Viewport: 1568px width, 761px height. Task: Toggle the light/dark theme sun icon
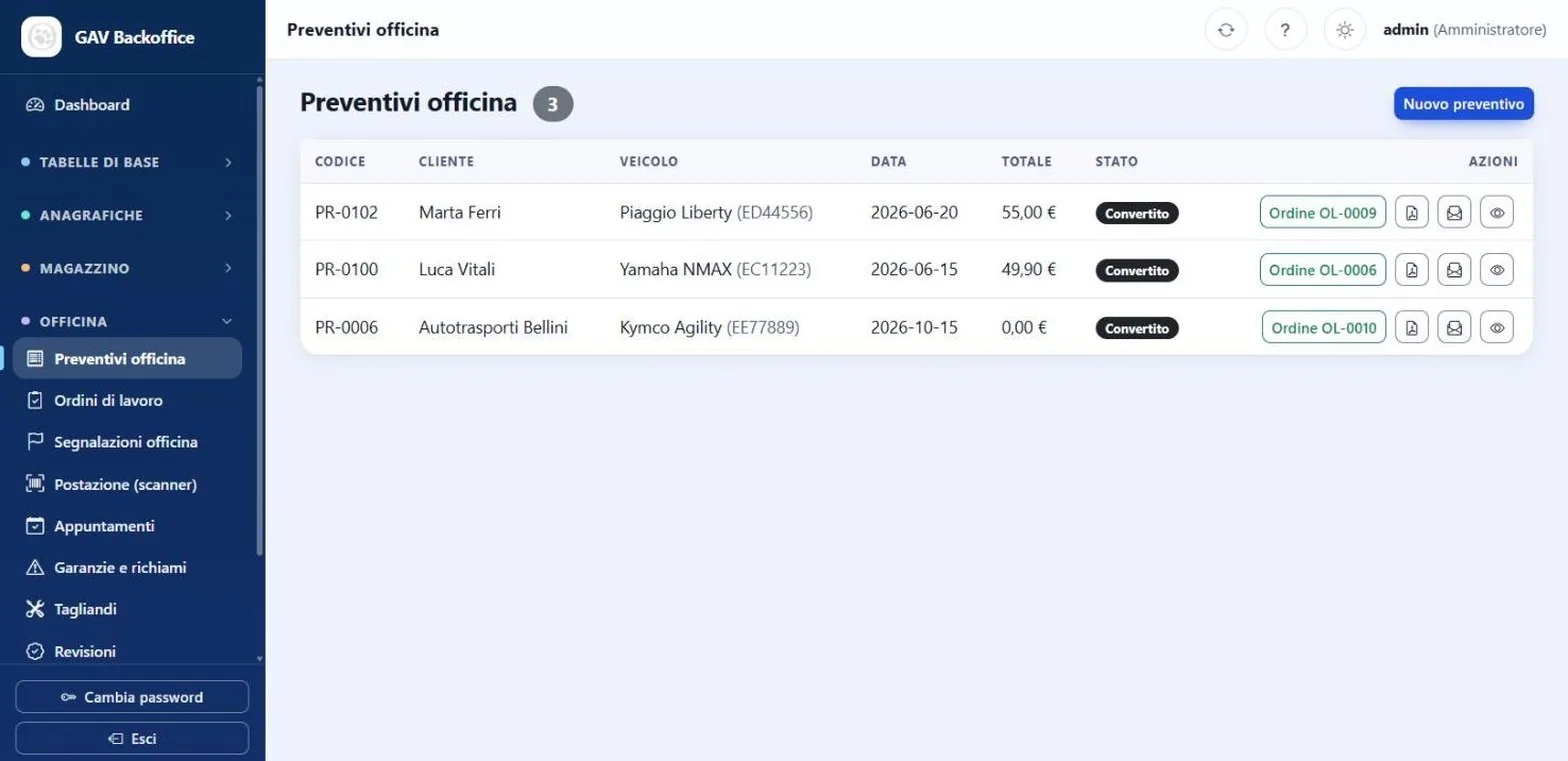[x=1345, y=30]
